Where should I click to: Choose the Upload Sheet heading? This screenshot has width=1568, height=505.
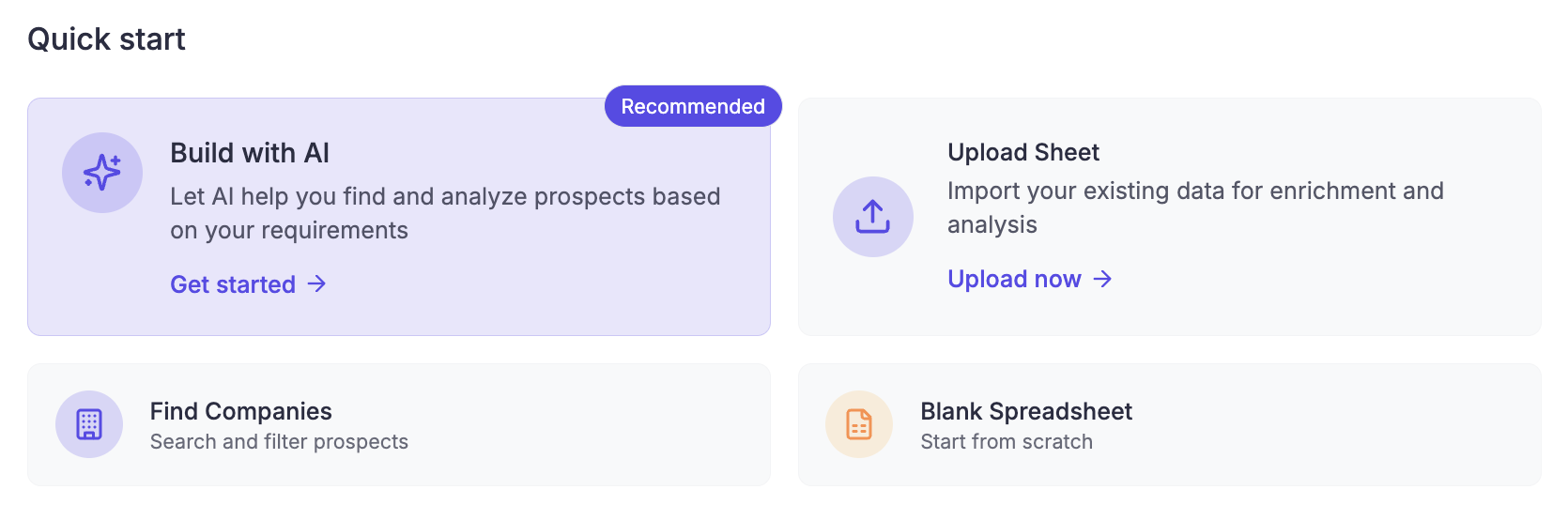pyautogui.click(x=1023, y=152)
